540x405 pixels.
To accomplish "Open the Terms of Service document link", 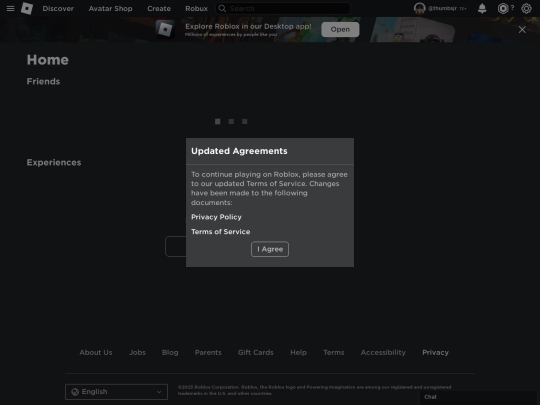I will click(220, 232).
